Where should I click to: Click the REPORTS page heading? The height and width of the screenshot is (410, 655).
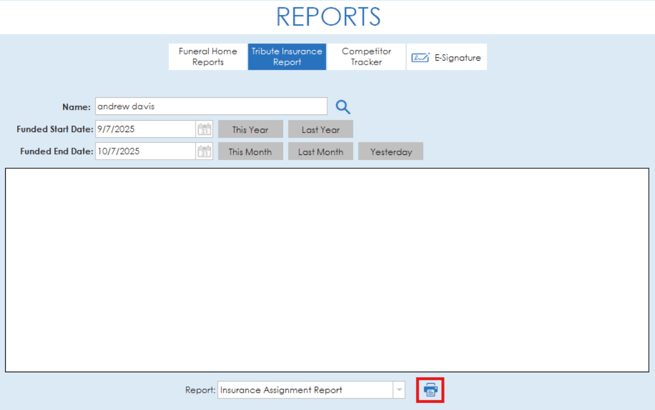(x=328, y=17)
